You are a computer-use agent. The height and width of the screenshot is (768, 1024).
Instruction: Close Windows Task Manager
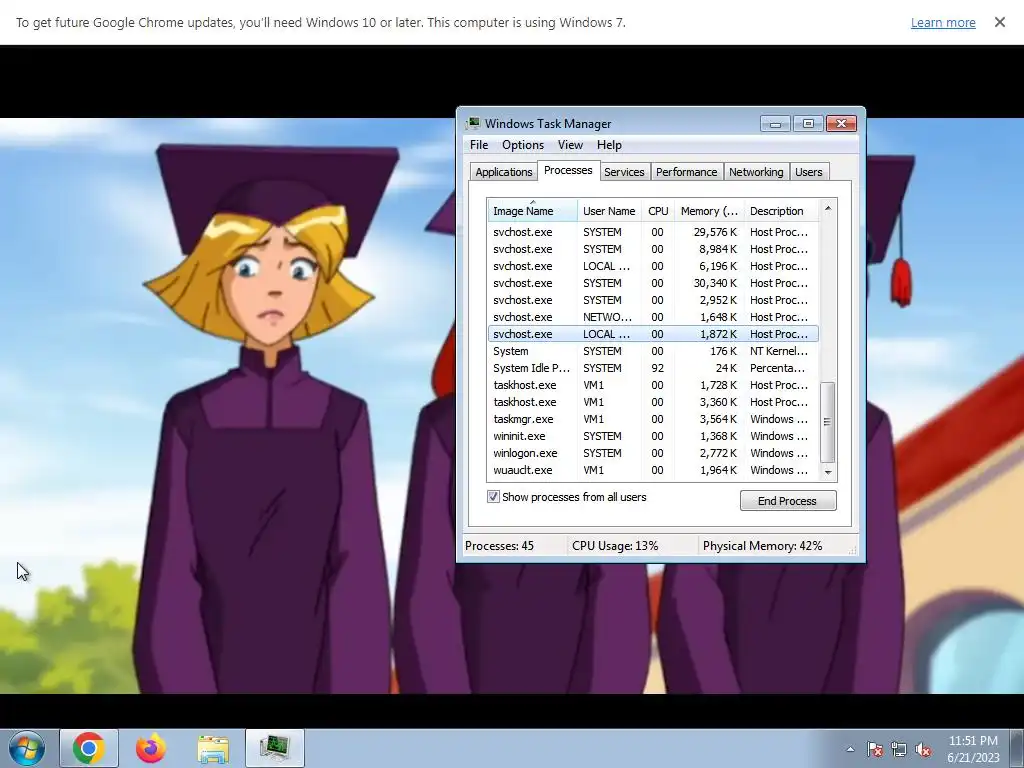pyautogui.click(x=841, y=123)
